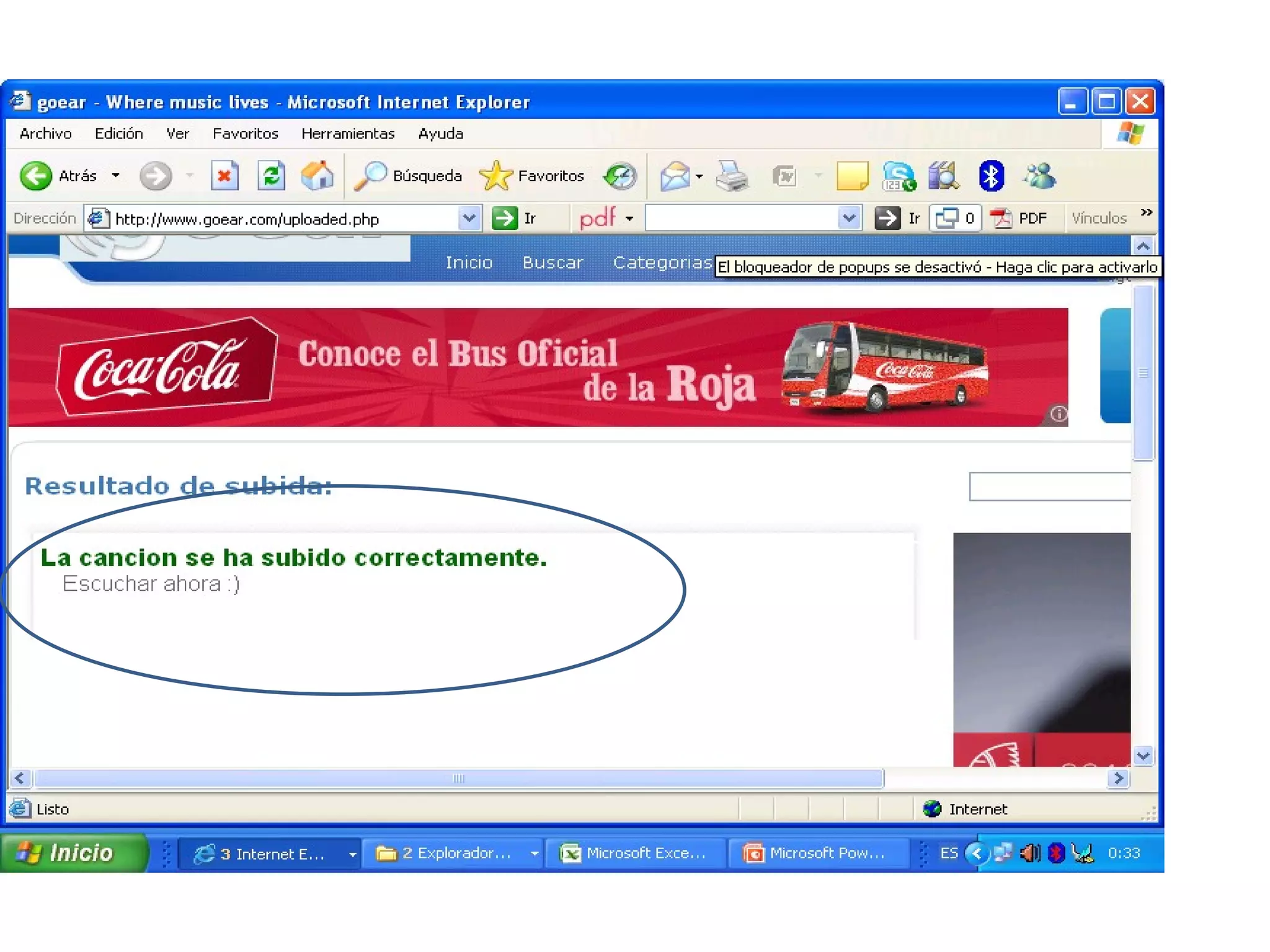
Task: Expand Internet Explorer taskbar group arrow
Action: point(352,855)
